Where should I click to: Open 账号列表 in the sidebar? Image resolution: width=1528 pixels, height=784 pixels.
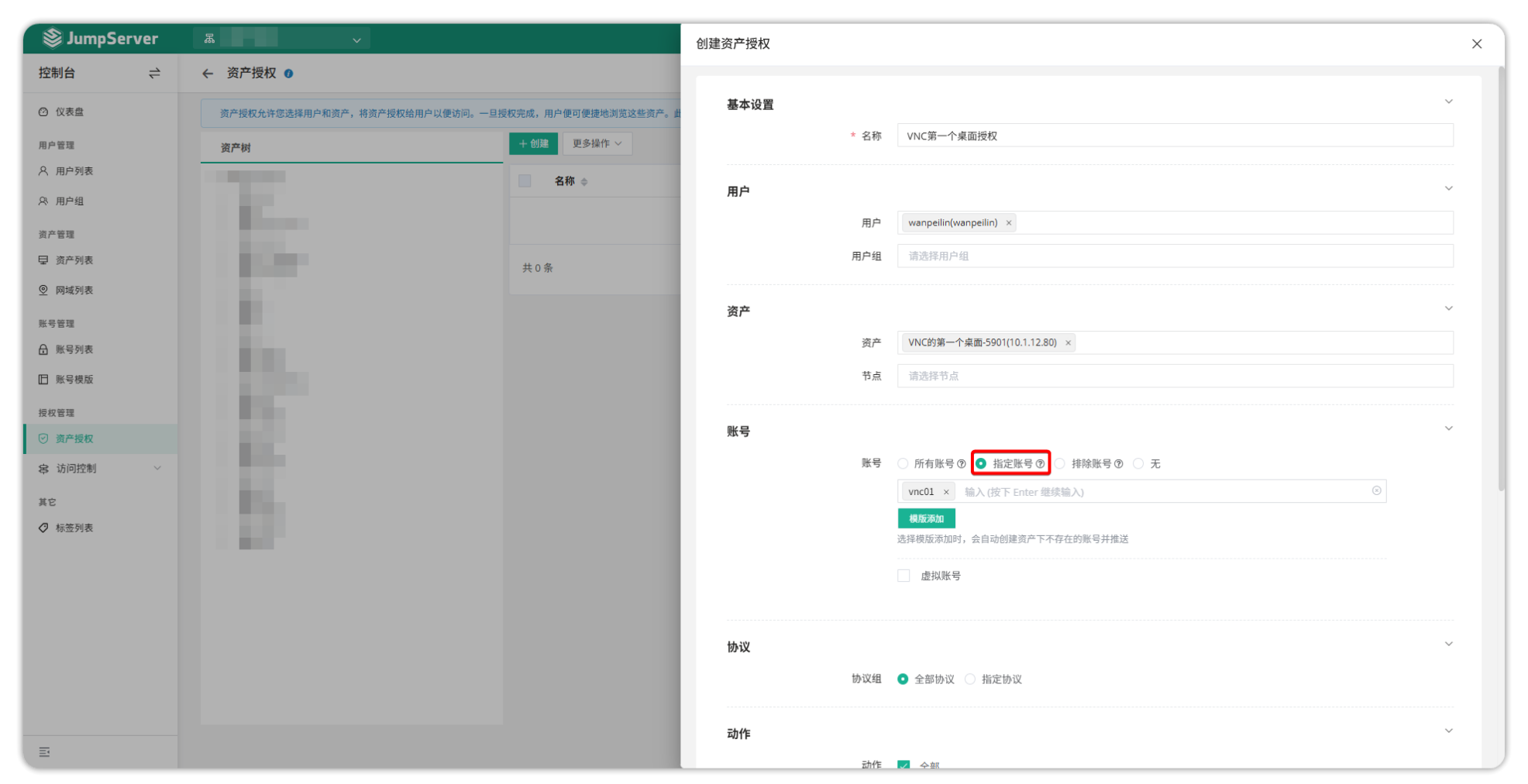pos(74,349)
